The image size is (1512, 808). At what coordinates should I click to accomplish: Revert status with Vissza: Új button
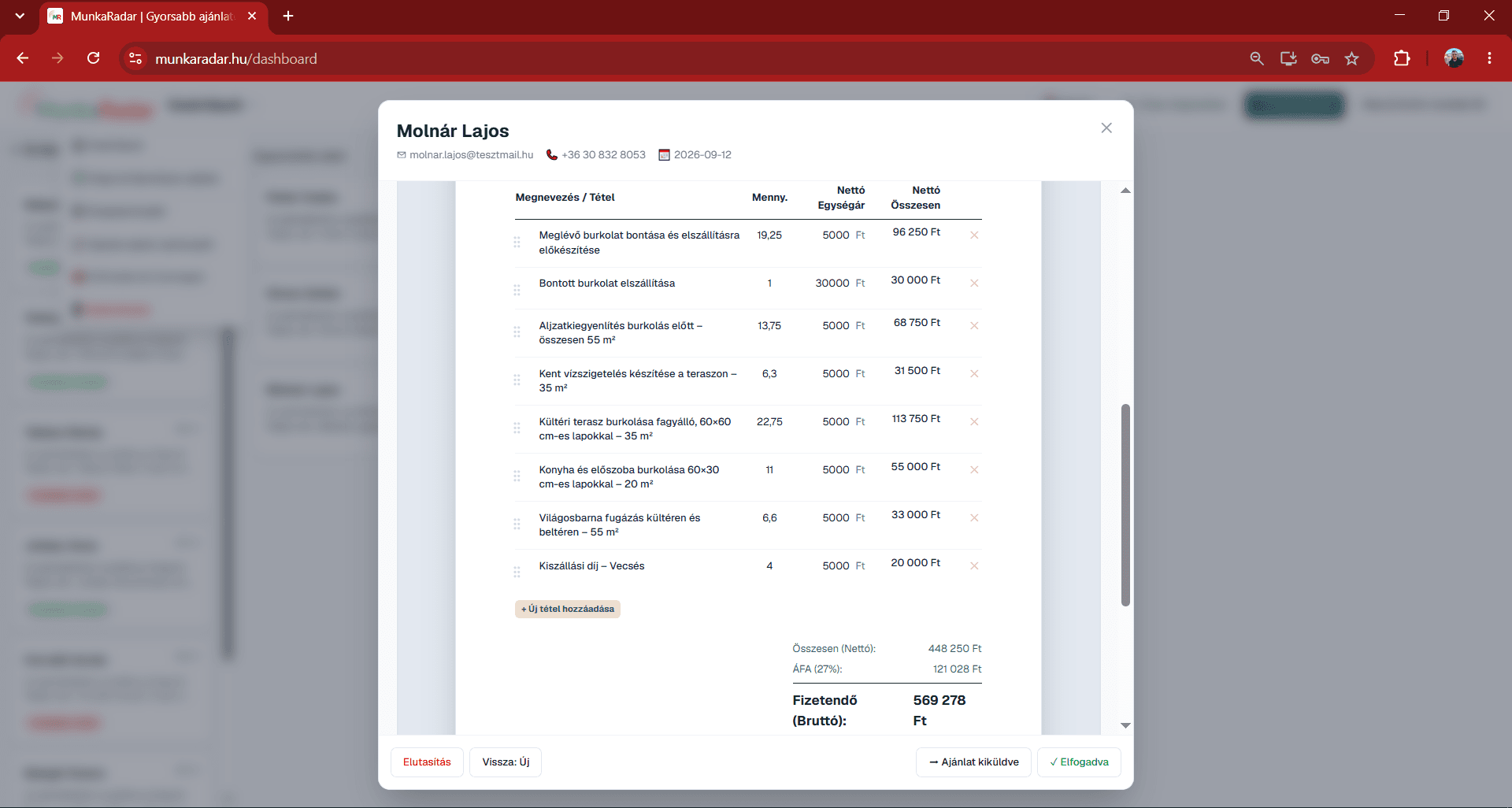pos(506,762)
